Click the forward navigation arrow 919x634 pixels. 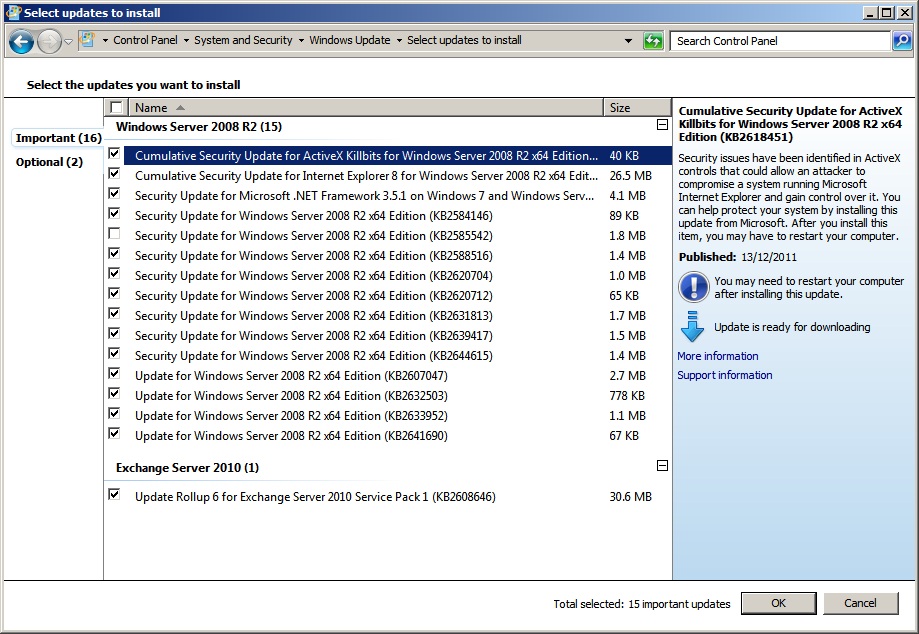pyautogui.click(x=47, y=41)
